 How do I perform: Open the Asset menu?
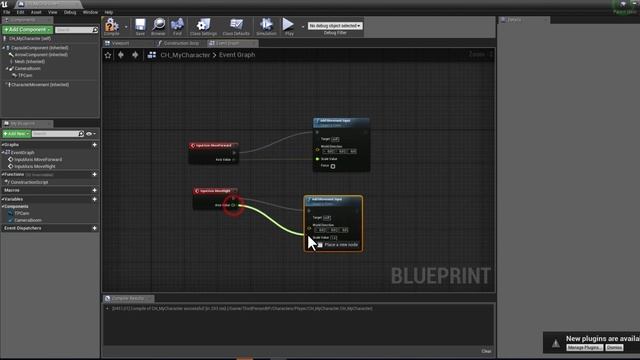pyautogui.click(x=36, y=12)
